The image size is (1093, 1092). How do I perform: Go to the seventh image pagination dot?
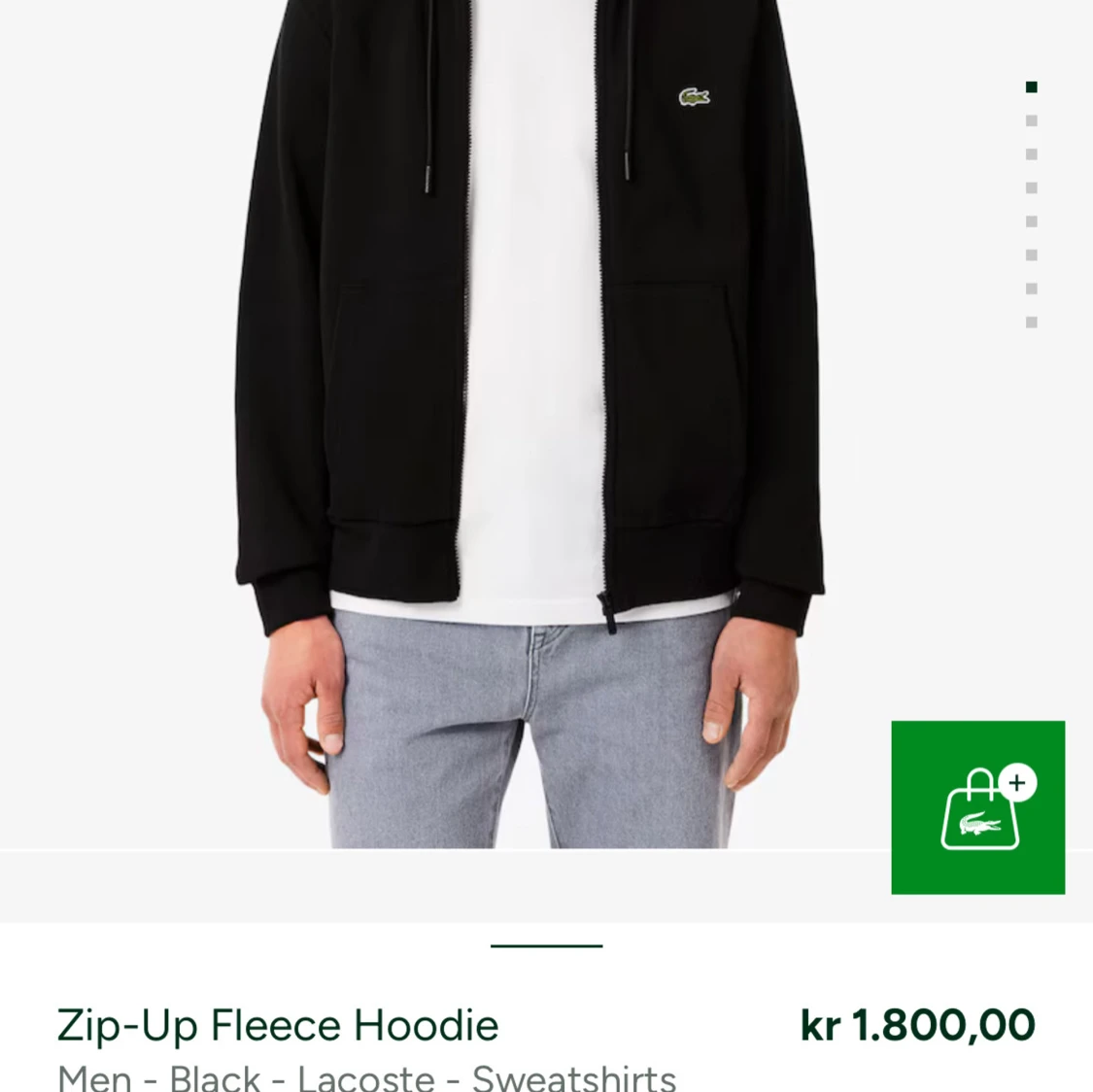[1031, 289]
